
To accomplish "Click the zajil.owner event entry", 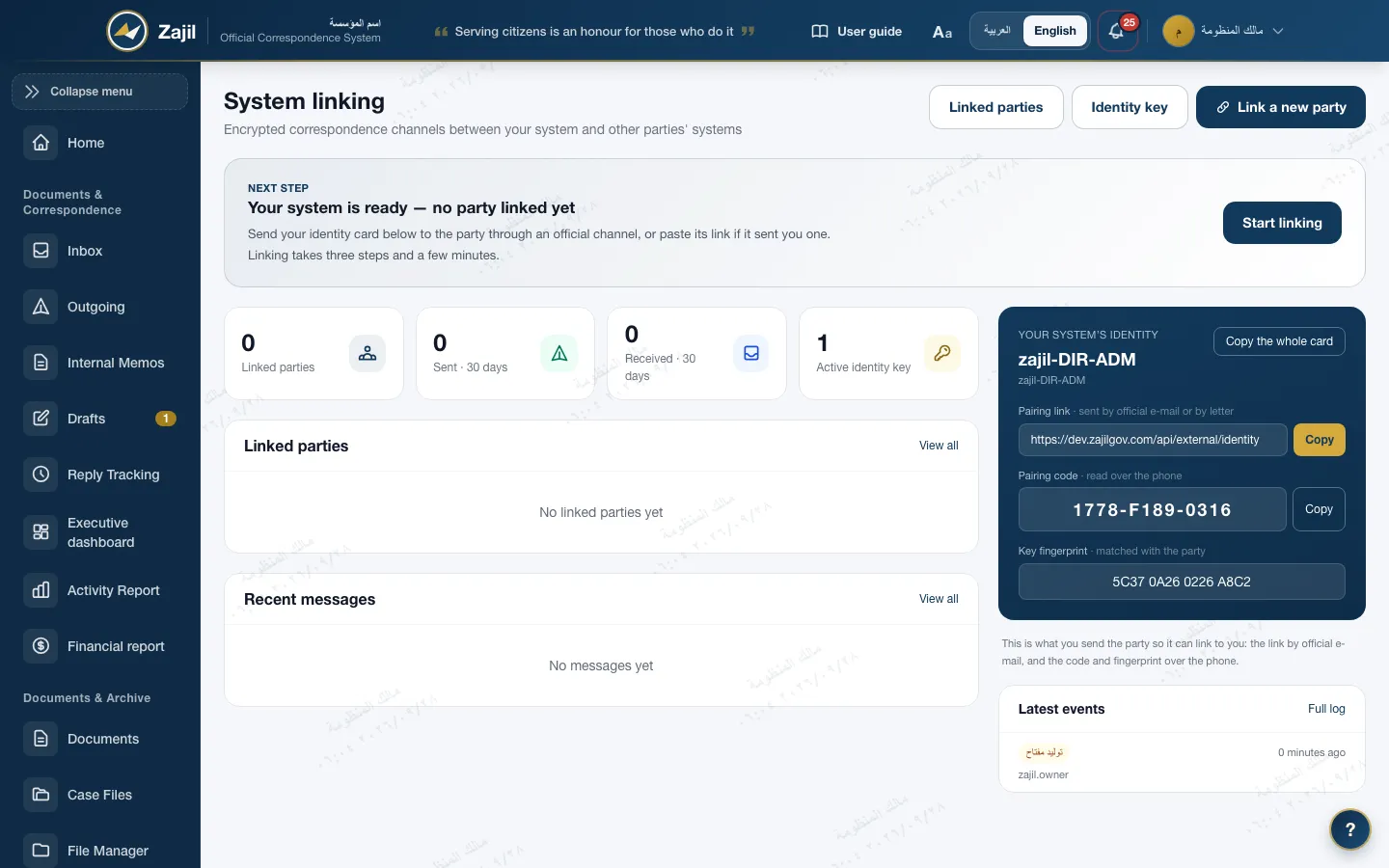I will pos(1043,774).
